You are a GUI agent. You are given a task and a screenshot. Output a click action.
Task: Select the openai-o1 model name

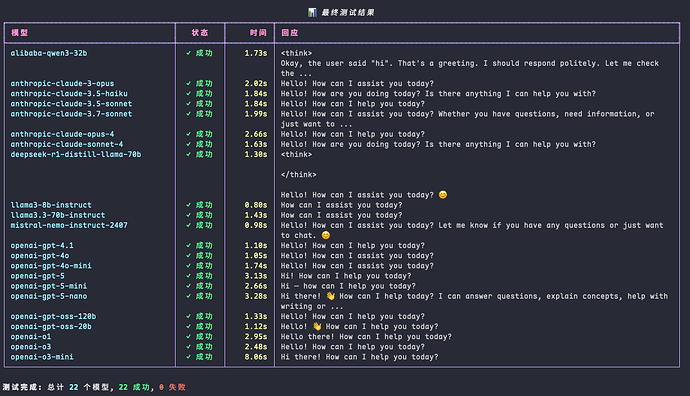pos(31,336)
